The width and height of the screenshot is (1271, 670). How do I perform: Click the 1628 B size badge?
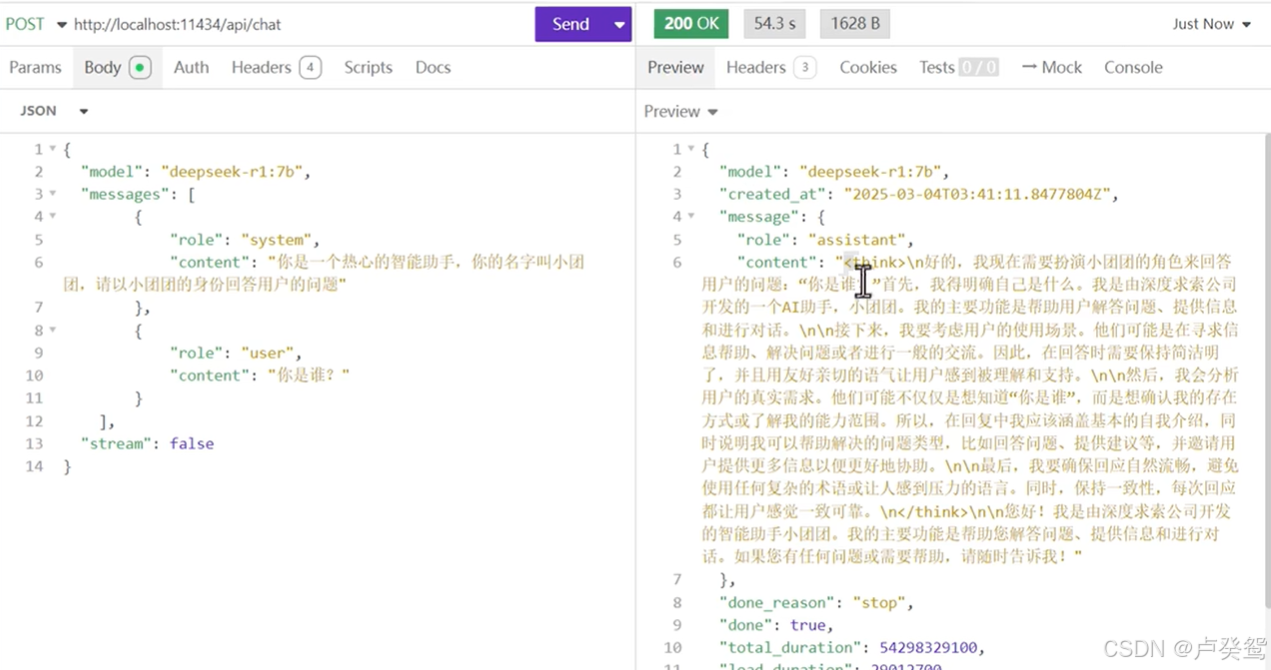[x=855, y=24]
